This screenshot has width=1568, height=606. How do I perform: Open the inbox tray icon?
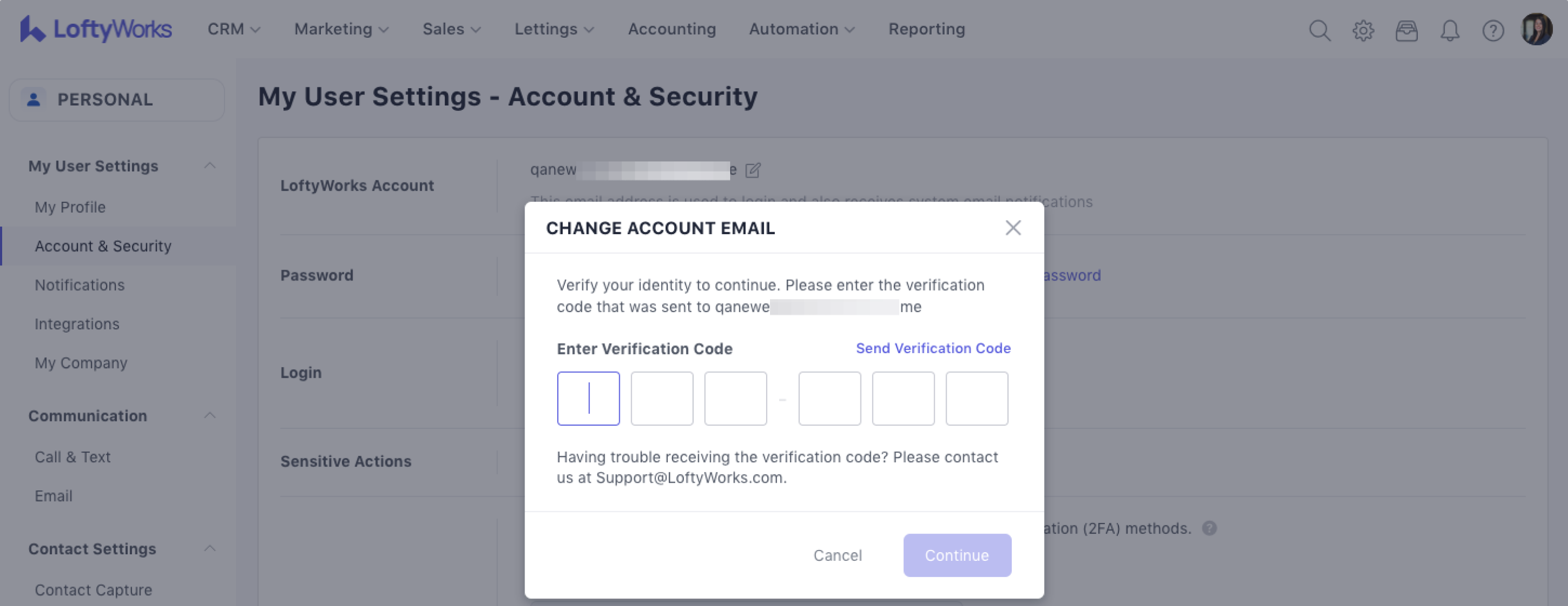coord(1406,30)
